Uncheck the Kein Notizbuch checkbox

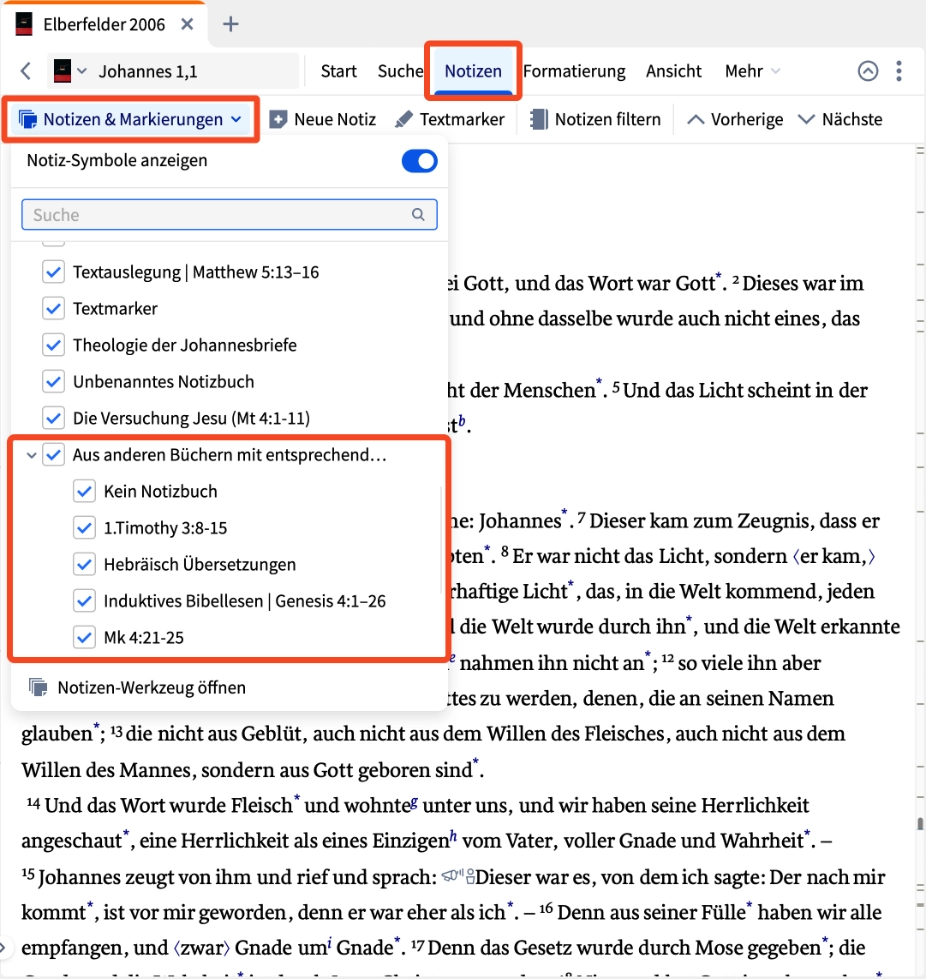click(84, 491)
